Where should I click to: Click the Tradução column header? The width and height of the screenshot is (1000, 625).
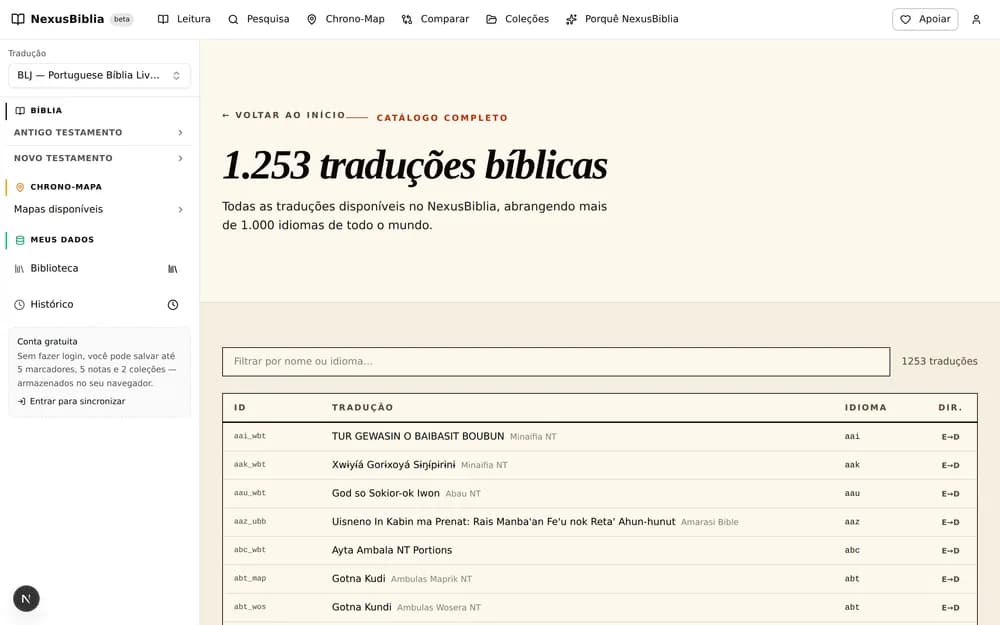pos(362,408)
